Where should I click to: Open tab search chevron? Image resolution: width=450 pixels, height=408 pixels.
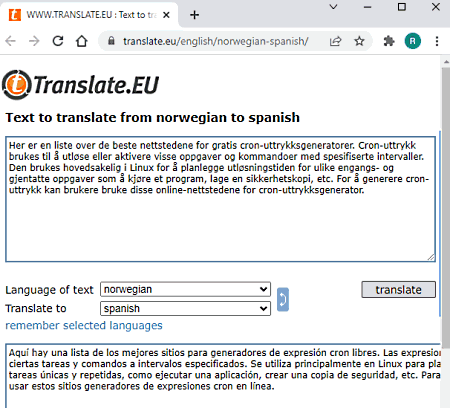(x=333, y=7)
